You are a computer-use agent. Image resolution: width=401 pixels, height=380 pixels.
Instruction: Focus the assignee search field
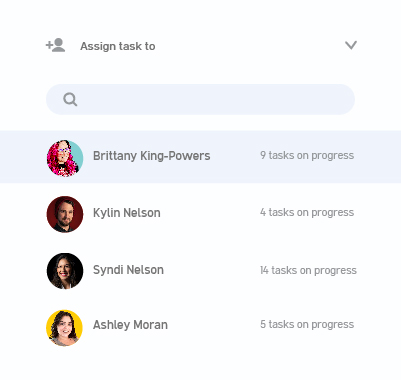pos(200,99)
